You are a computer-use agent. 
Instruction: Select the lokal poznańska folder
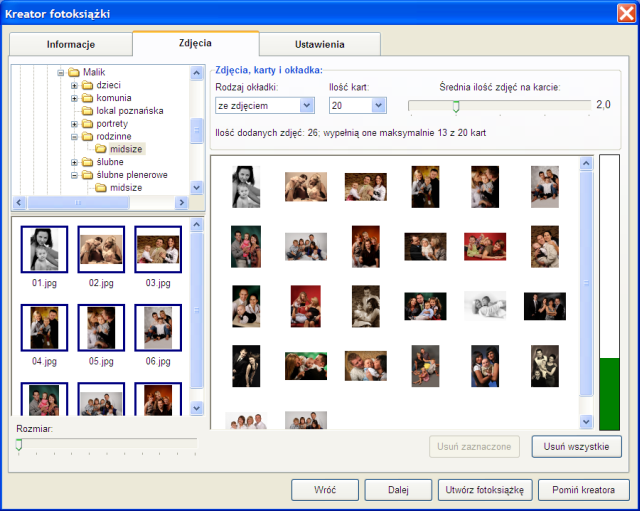129,111
